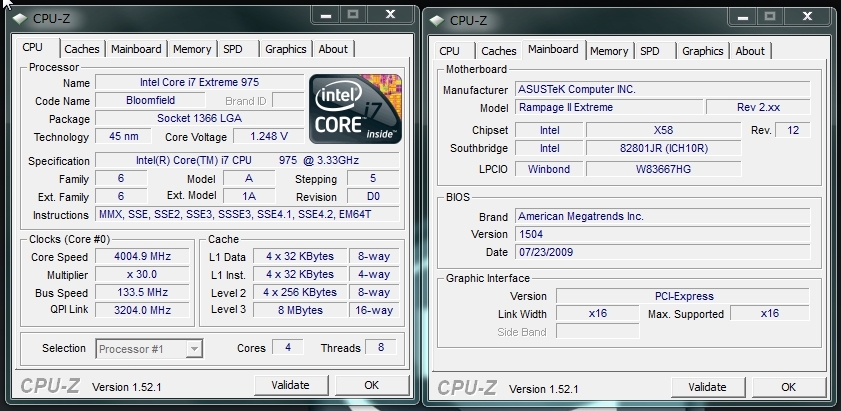Click the Stepping value '5'
This screenshot has width=841, height=411.
pos(373,178)
